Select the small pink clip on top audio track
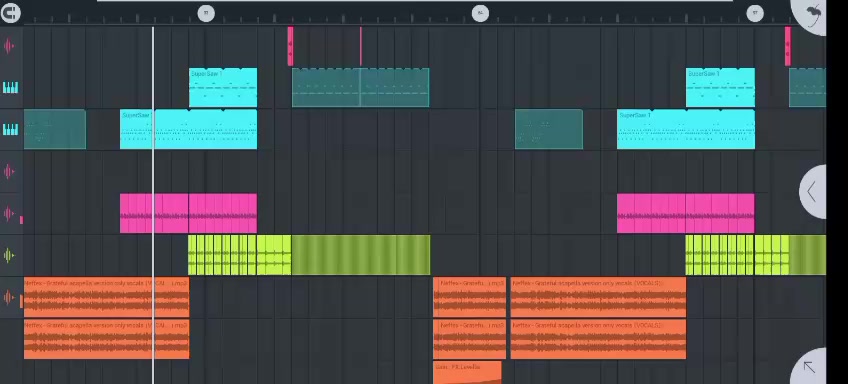Image resolution: width=848 pixels, height=384 pixels. click(290, 47)
